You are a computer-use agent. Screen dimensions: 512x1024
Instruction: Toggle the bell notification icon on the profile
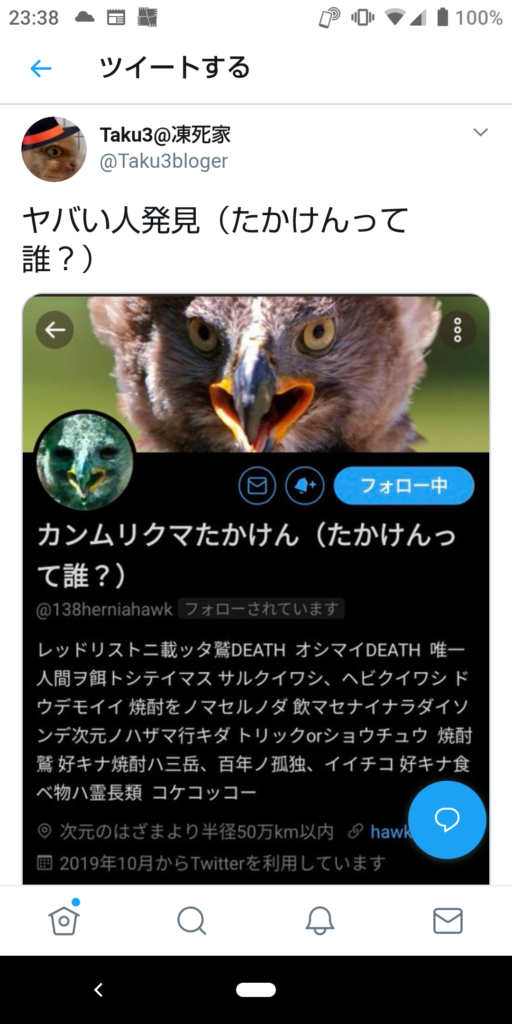point(305,486)
